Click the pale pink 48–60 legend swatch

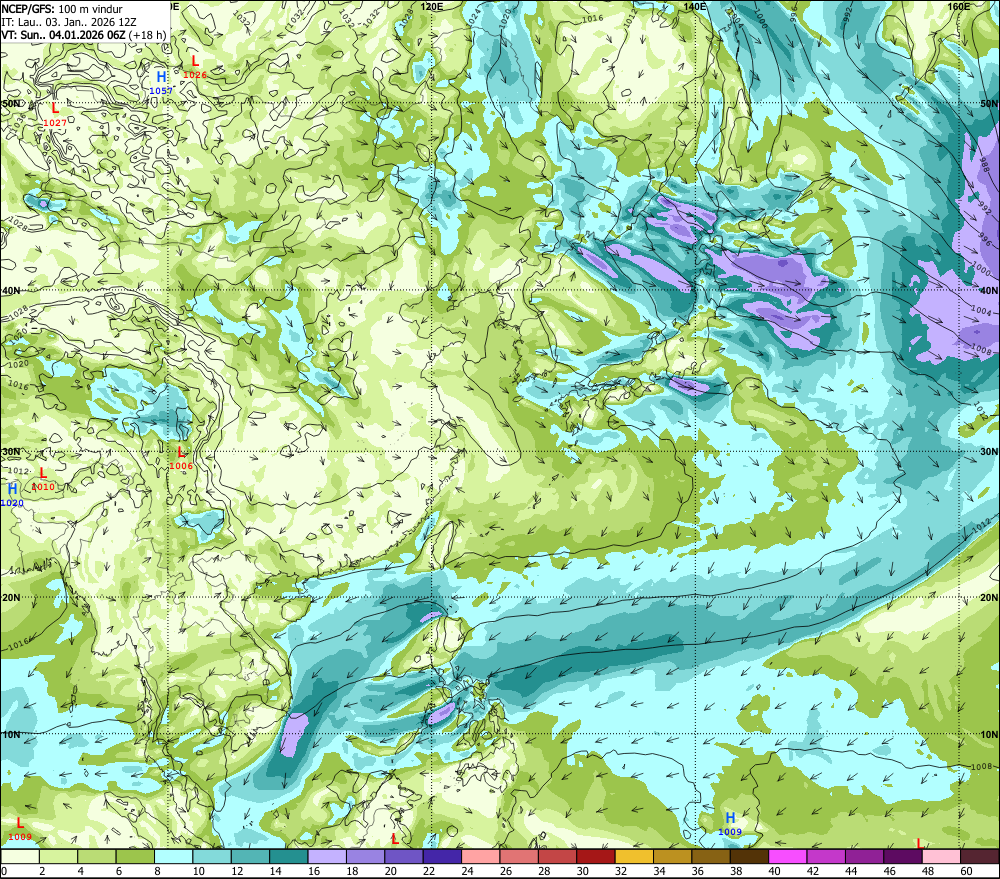(941, 856)
